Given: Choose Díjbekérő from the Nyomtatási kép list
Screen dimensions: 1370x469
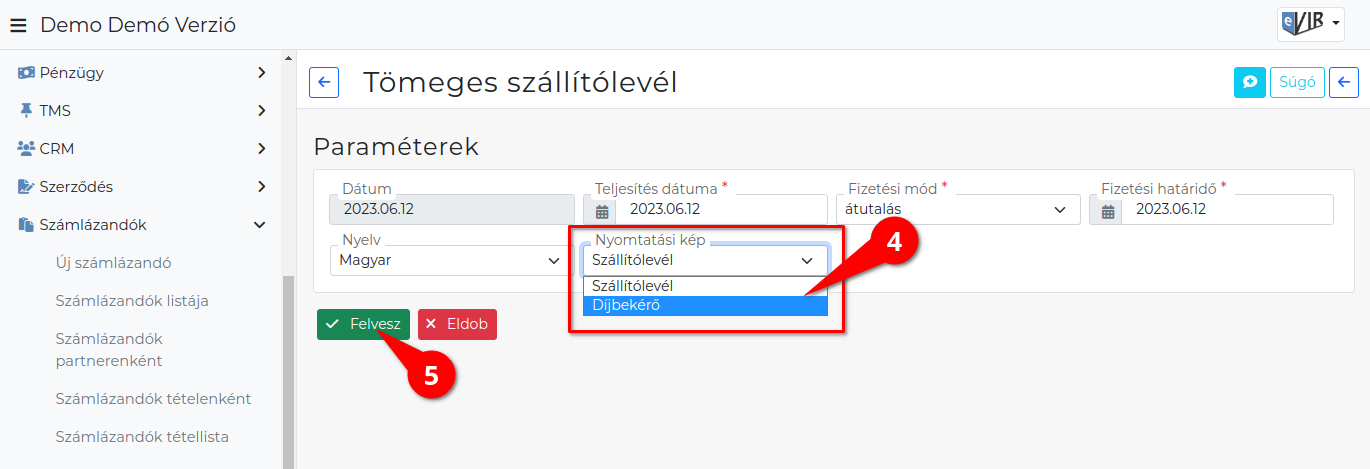Looking at the screenshot, I should tap(705, 305).
